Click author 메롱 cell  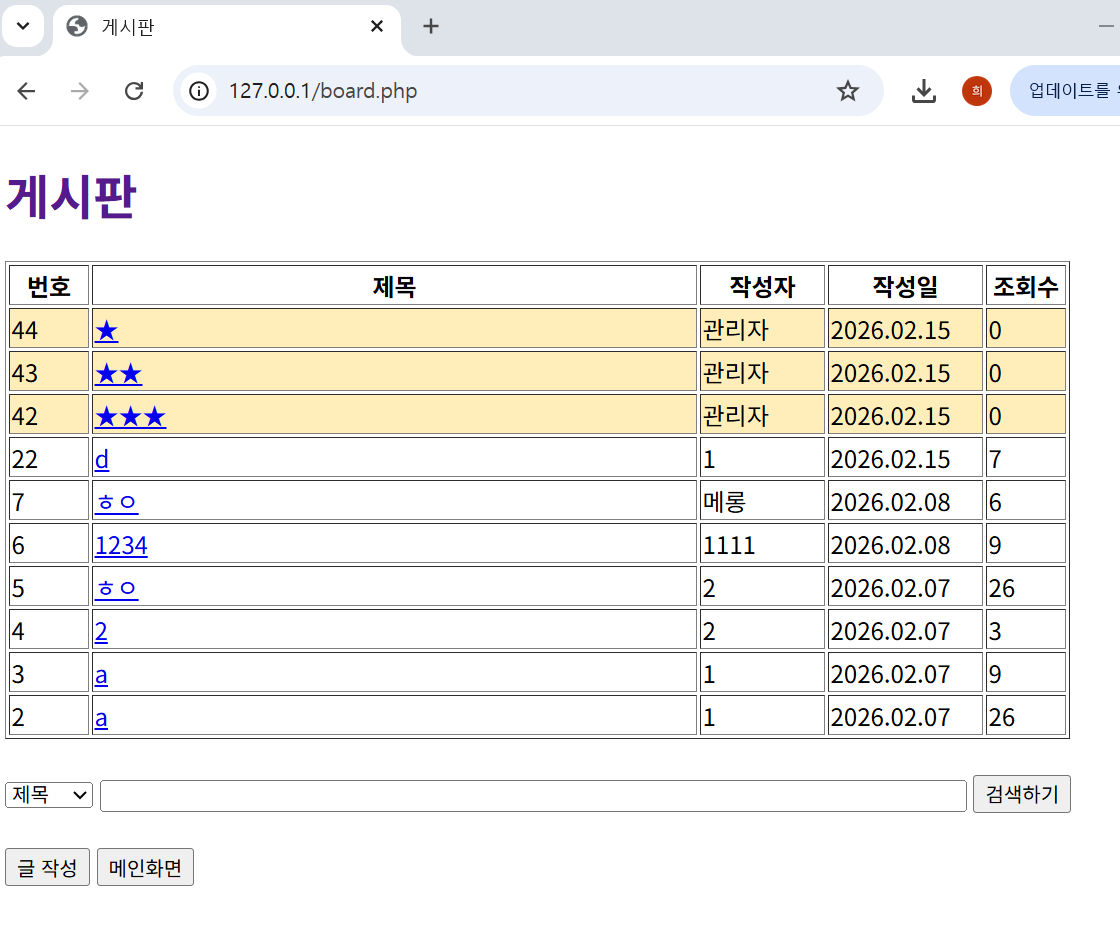(762, 501)
